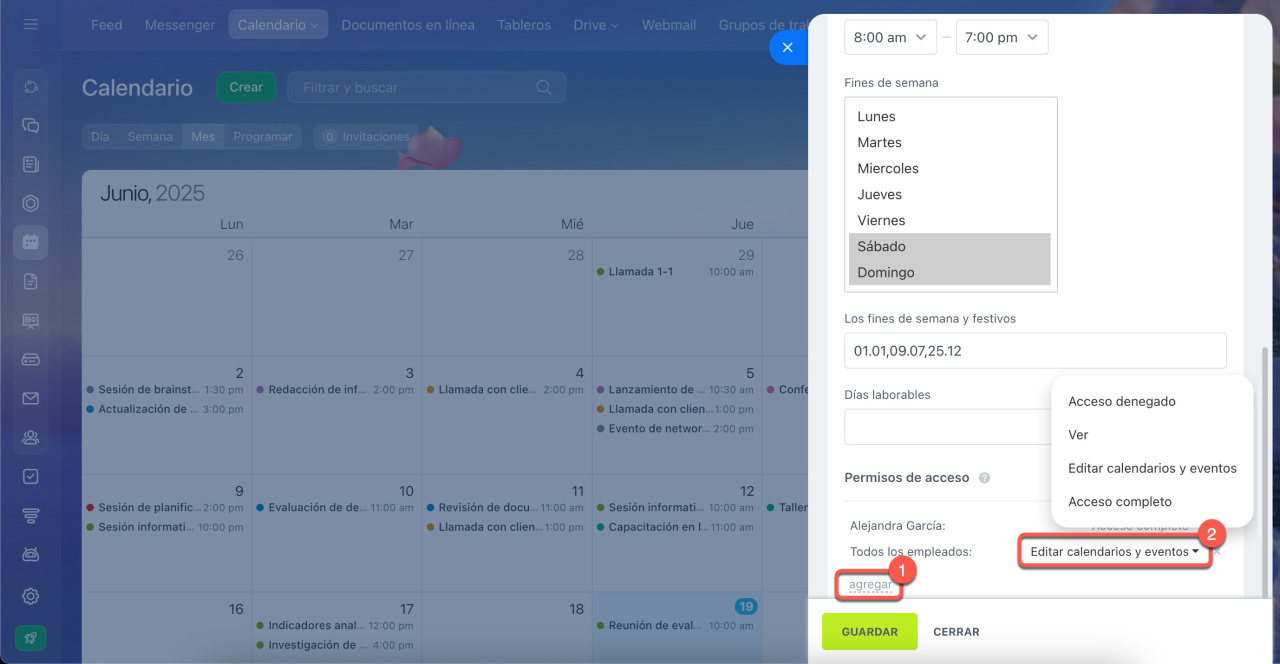Open the settings gear icon in sidebar
Screen dimensions: 1280x664
pos(31,596)
